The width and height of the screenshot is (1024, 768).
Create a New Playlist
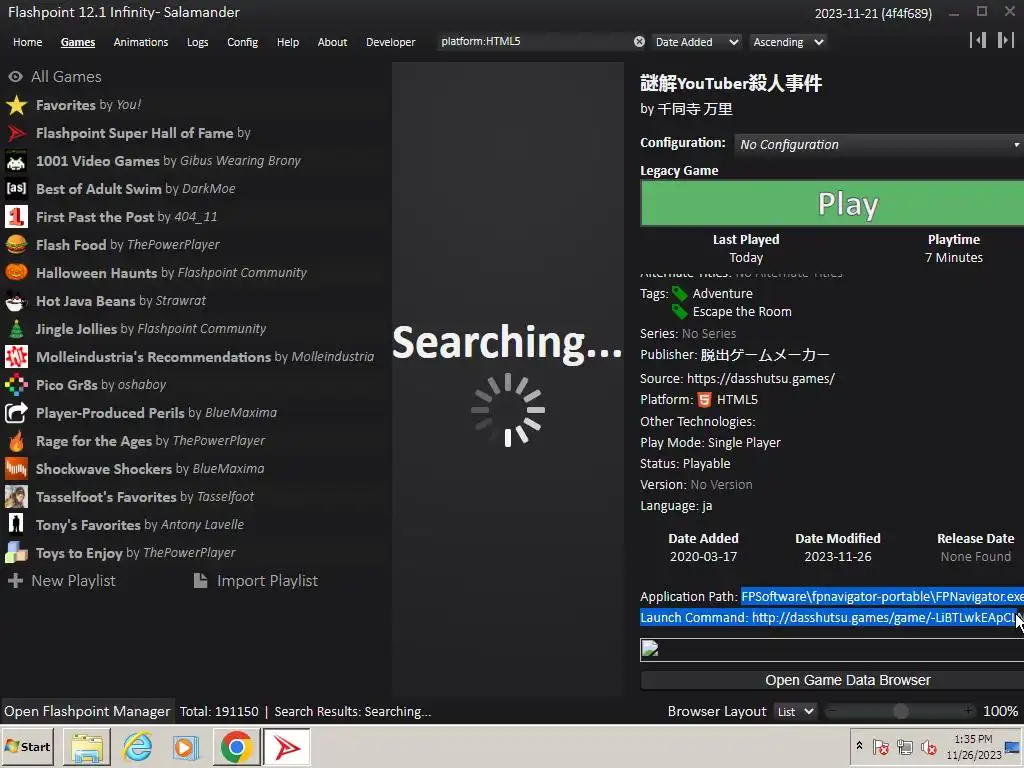pos(61,581)
